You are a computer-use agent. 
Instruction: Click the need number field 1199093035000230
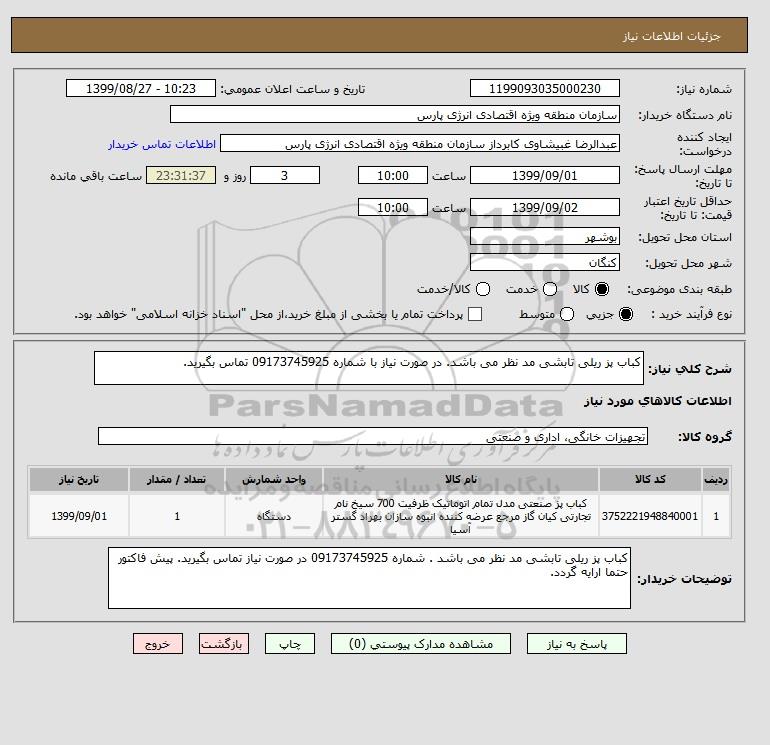tap(545, 89)
